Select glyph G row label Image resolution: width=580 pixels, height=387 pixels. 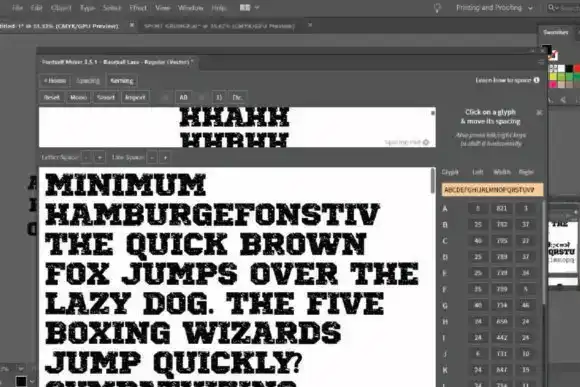point(445,306)
